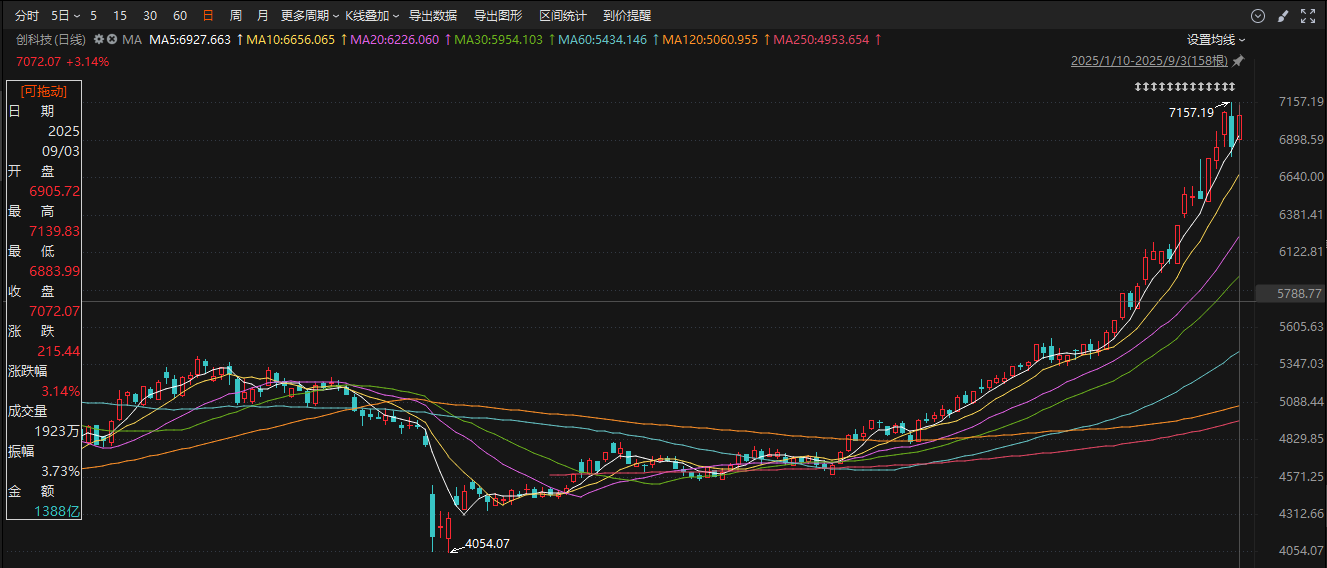Click the [可拖动] draggable panel header
This screenshot has width=1327, height=568.
(x=44, y=90)
